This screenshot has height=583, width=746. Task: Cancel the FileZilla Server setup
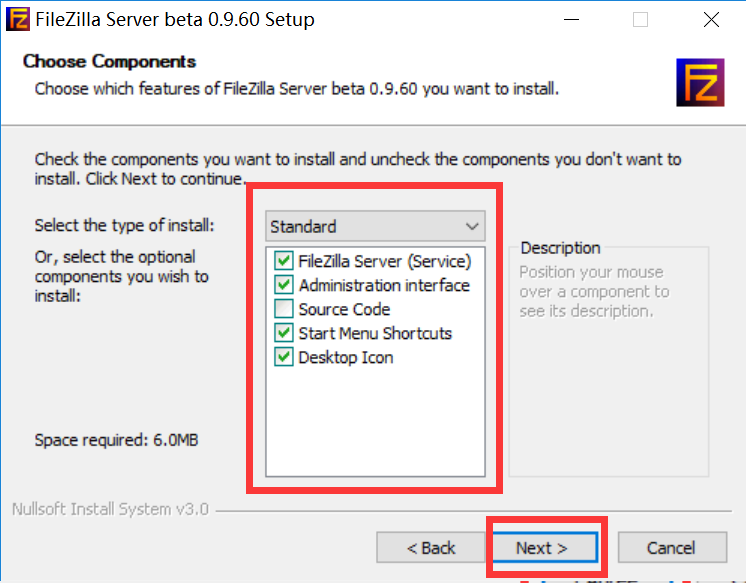tap(672, 547)
